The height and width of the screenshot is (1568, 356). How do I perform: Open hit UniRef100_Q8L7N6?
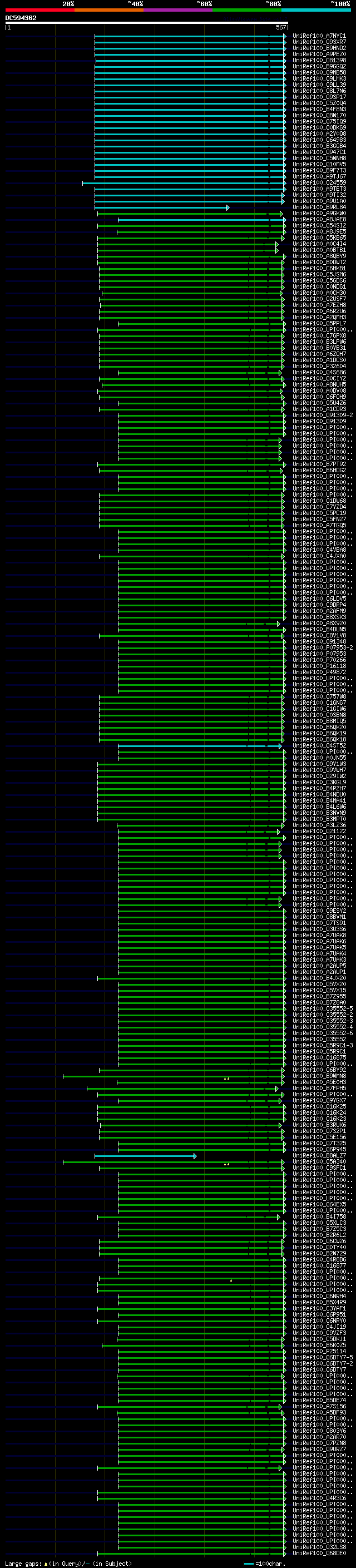pyautogui.click(x=319, y=91)
